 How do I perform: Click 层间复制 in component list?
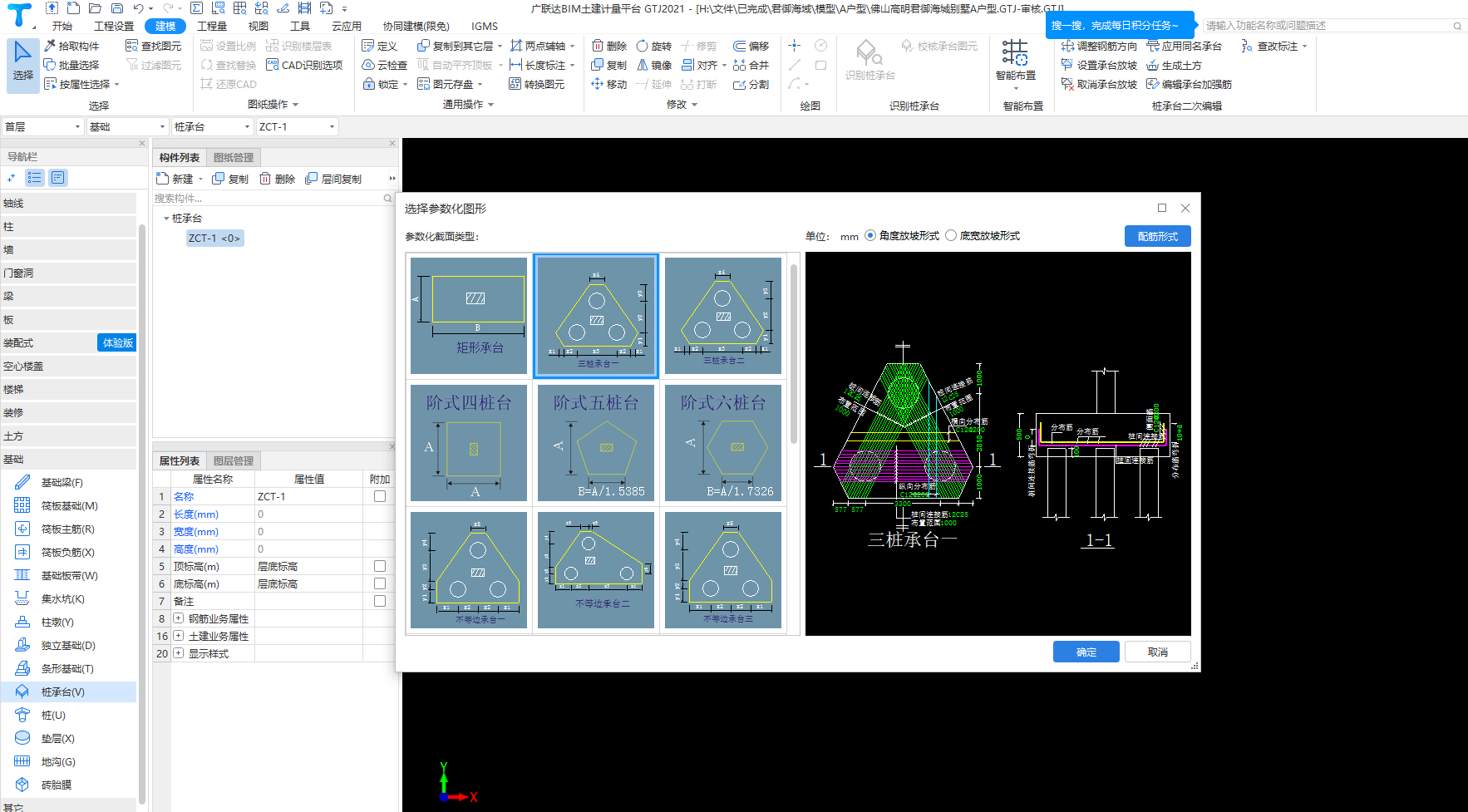(333, 179)
